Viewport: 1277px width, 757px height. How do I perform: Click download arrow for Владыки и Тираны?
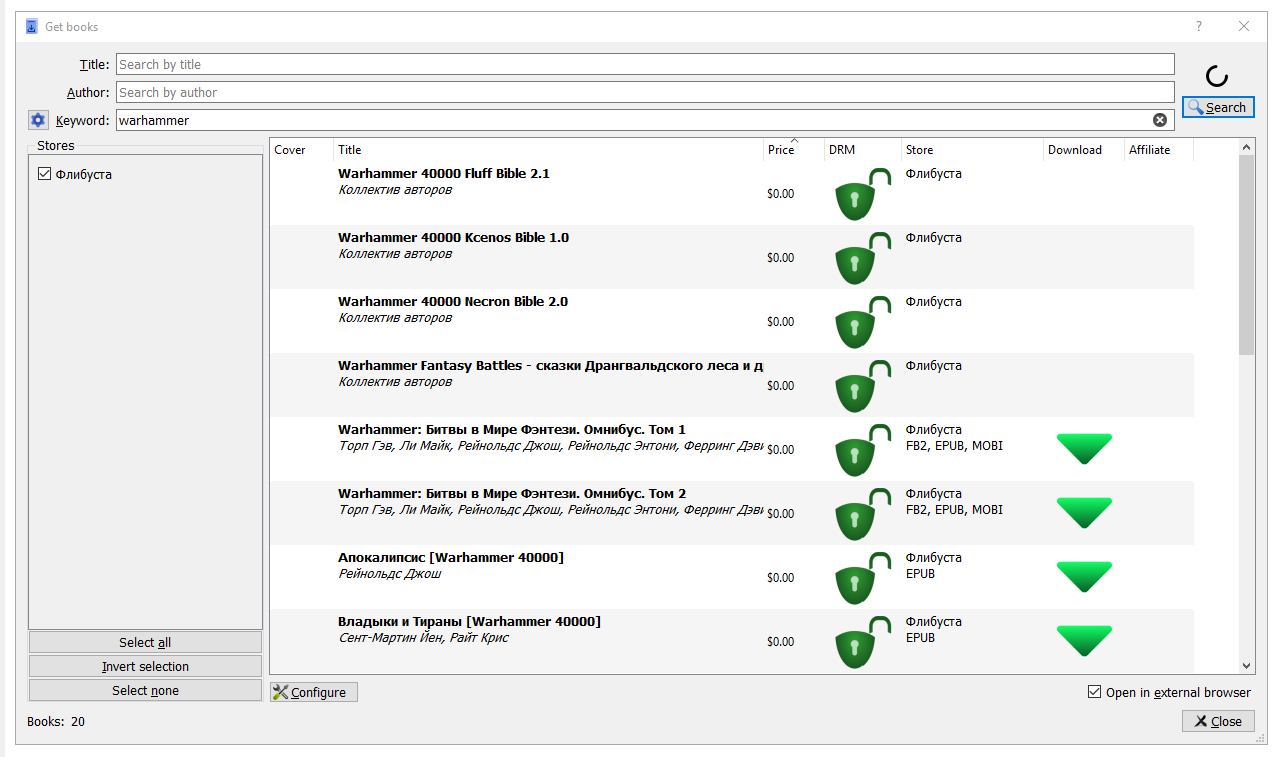coord(1084,641)
